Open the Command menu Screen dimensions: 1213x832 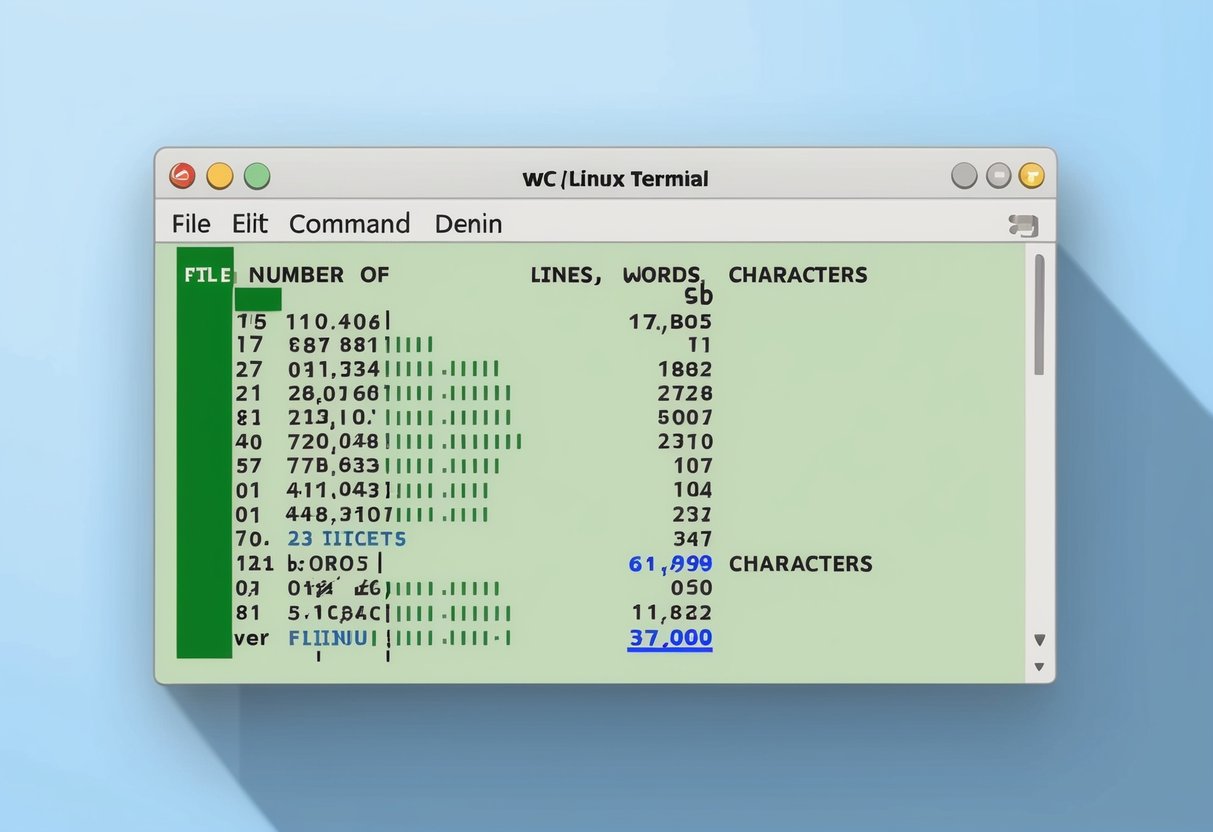[349, 223]
